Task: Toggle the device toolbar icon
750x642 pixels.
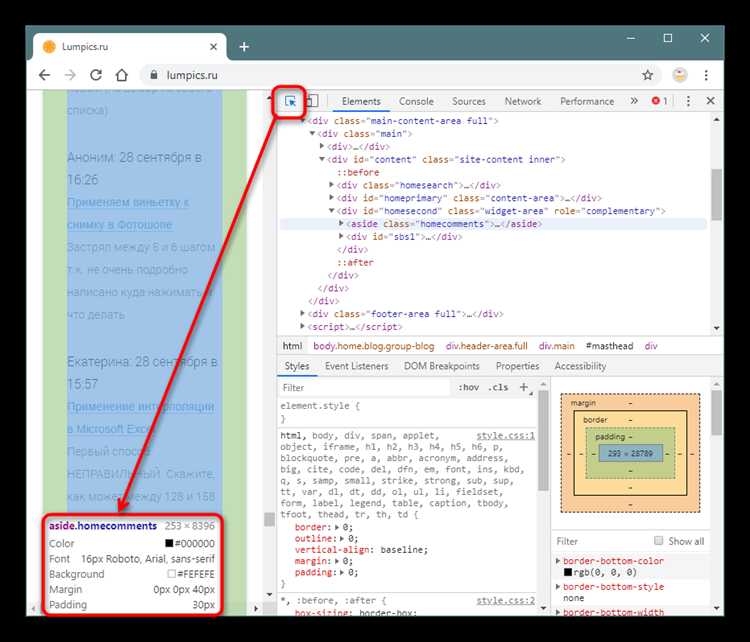Action: click(x=311, y=101)
